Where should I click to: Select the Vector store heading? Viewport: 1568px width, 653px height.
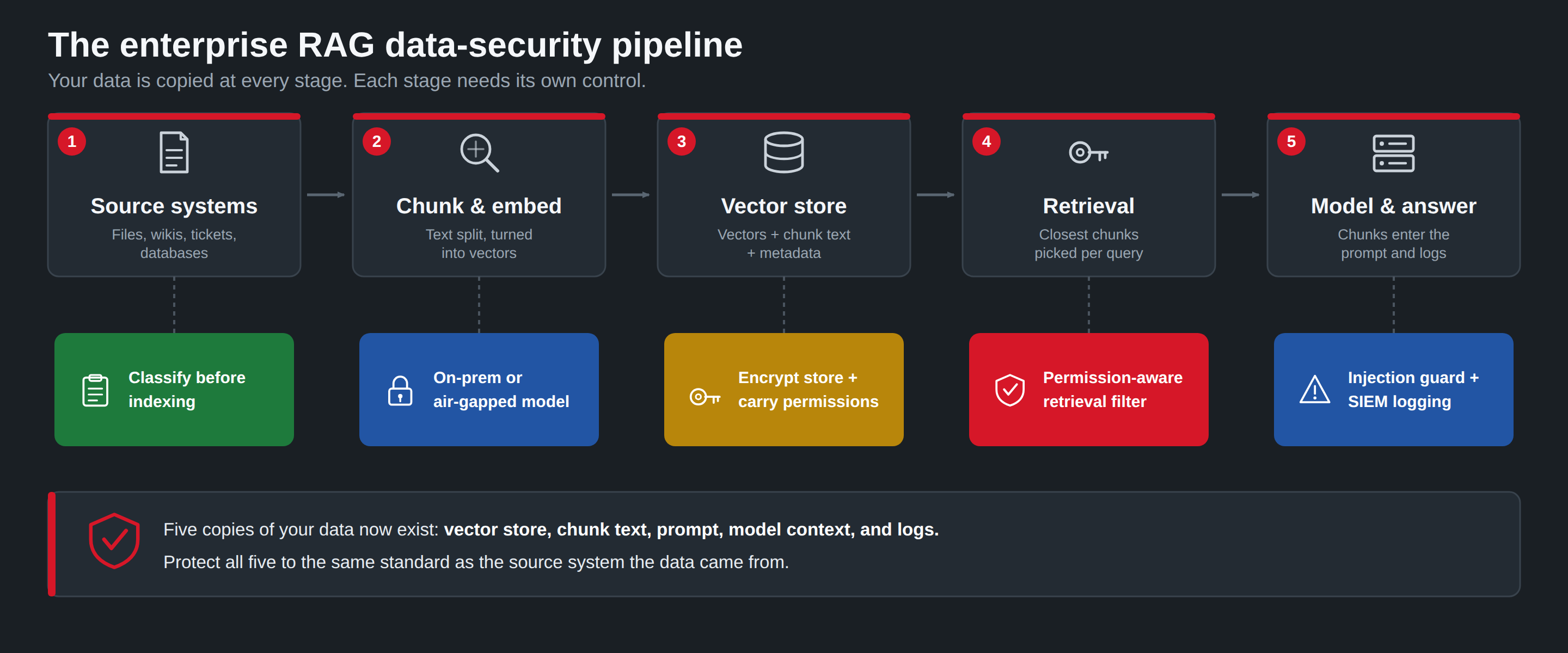(783, 206)
